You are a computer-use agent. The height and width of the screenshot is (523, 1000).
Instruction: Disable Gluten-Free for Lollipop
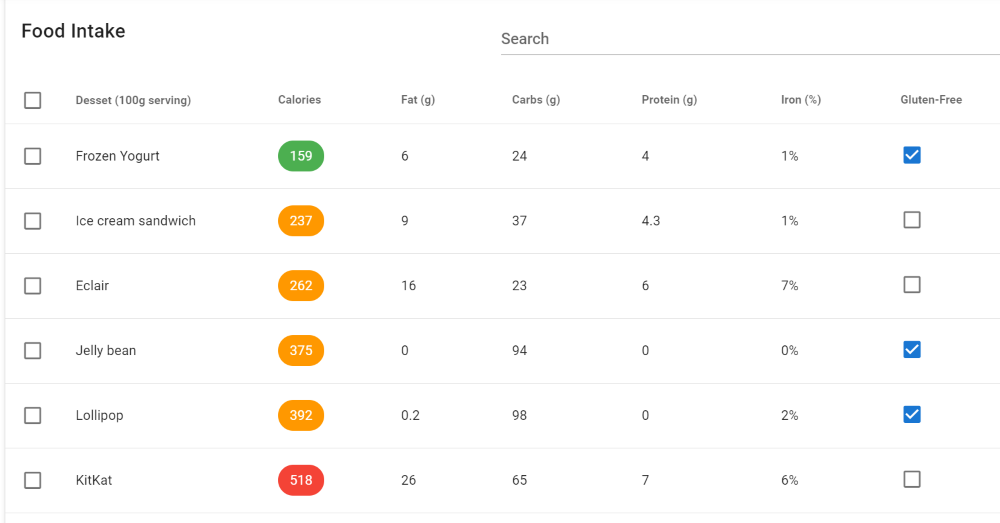coord(912,415)
